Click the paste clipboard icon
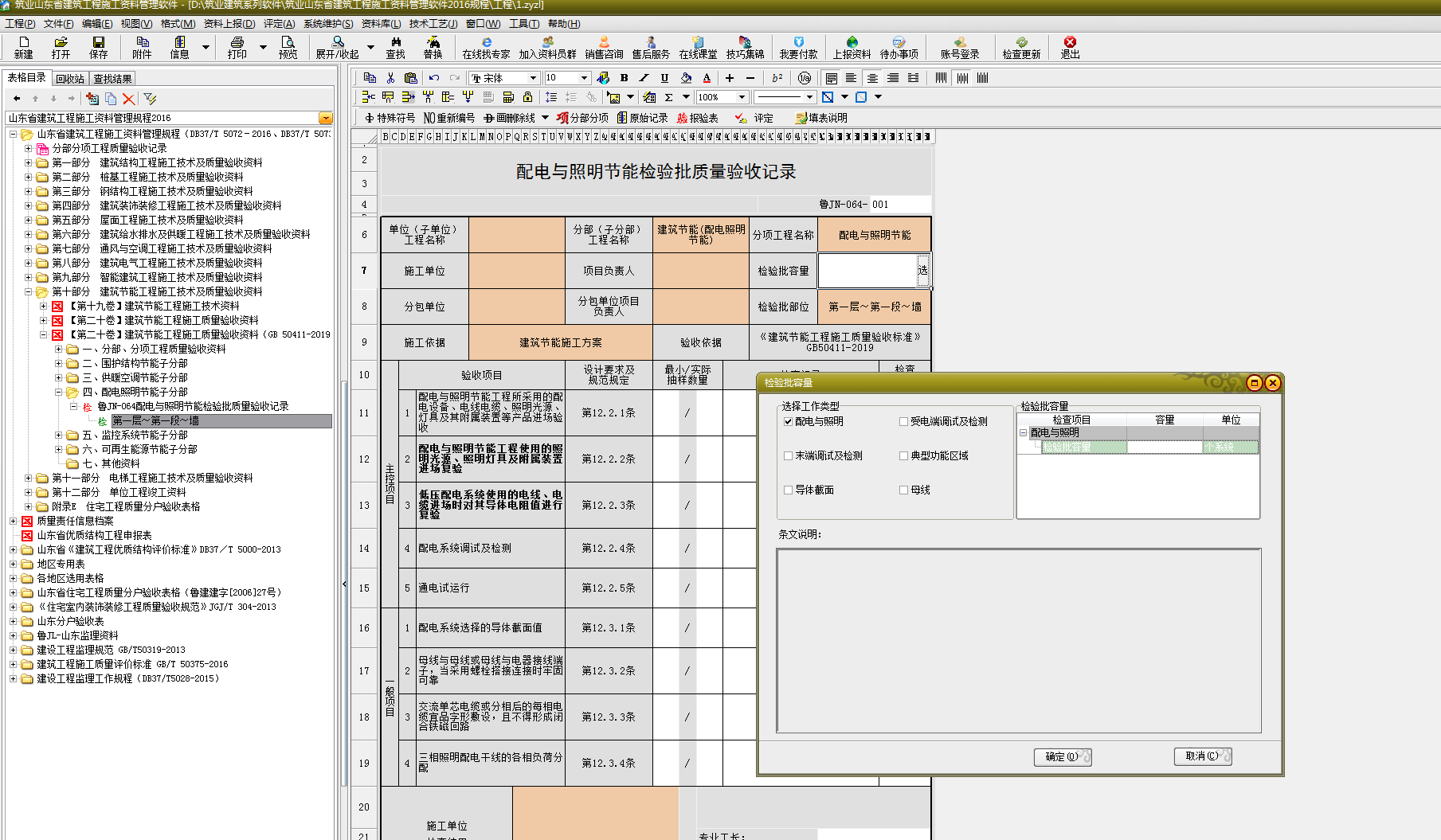 tap(410, 77)
